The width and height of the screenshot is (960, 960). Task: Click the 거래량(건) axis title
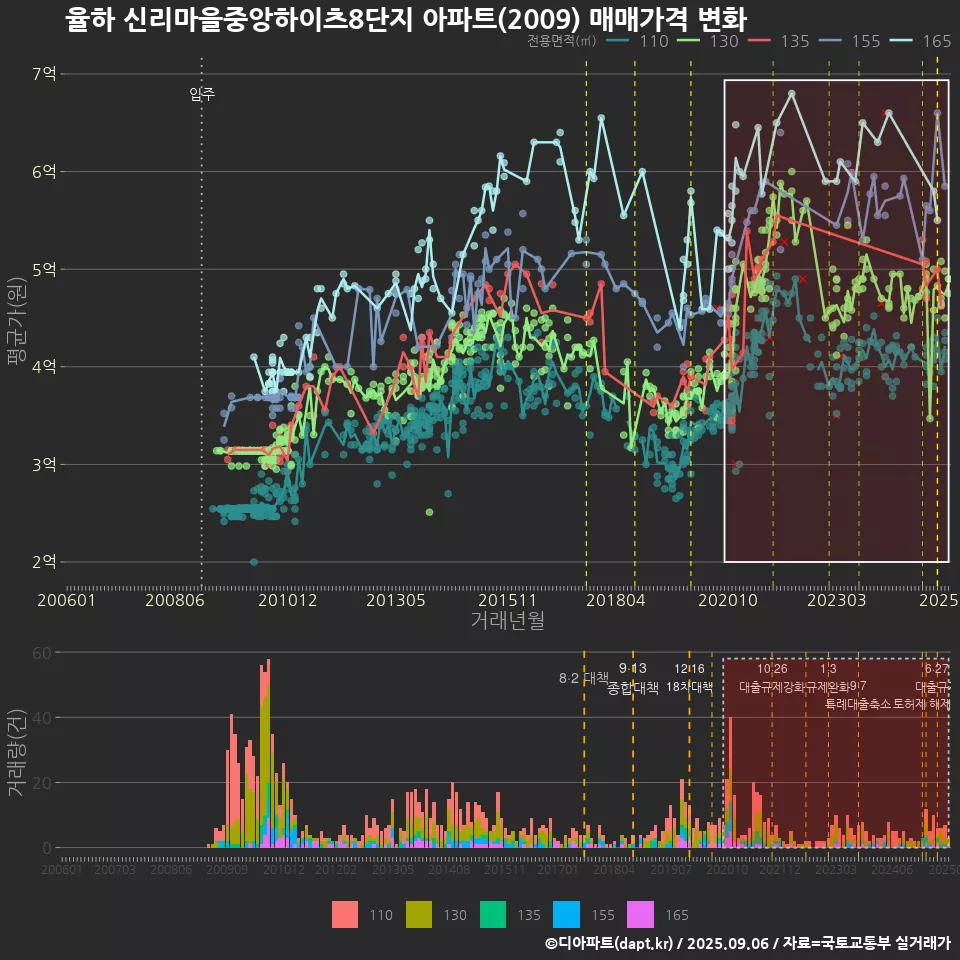coord(16,752)
